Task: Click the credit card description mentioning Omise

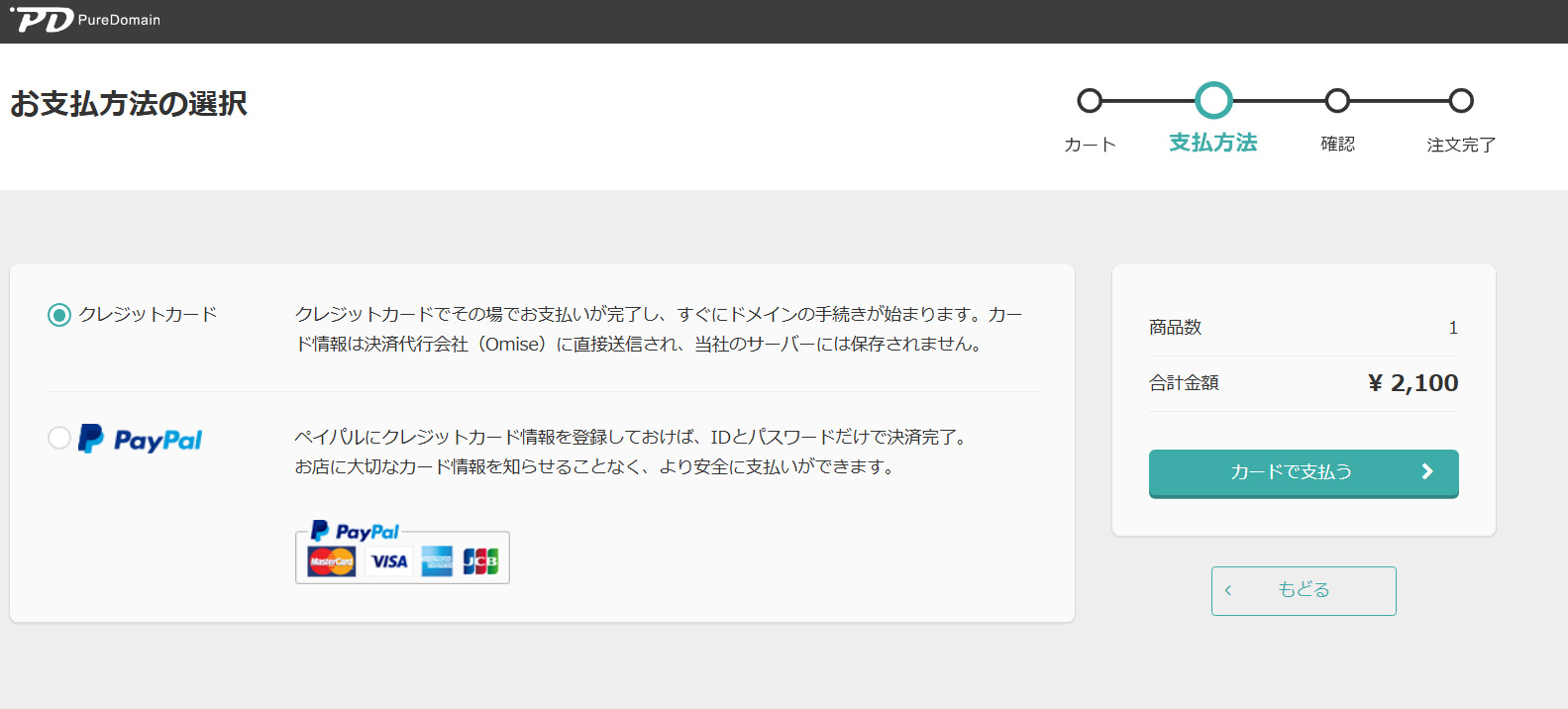Action: click(x=659, y=330)
